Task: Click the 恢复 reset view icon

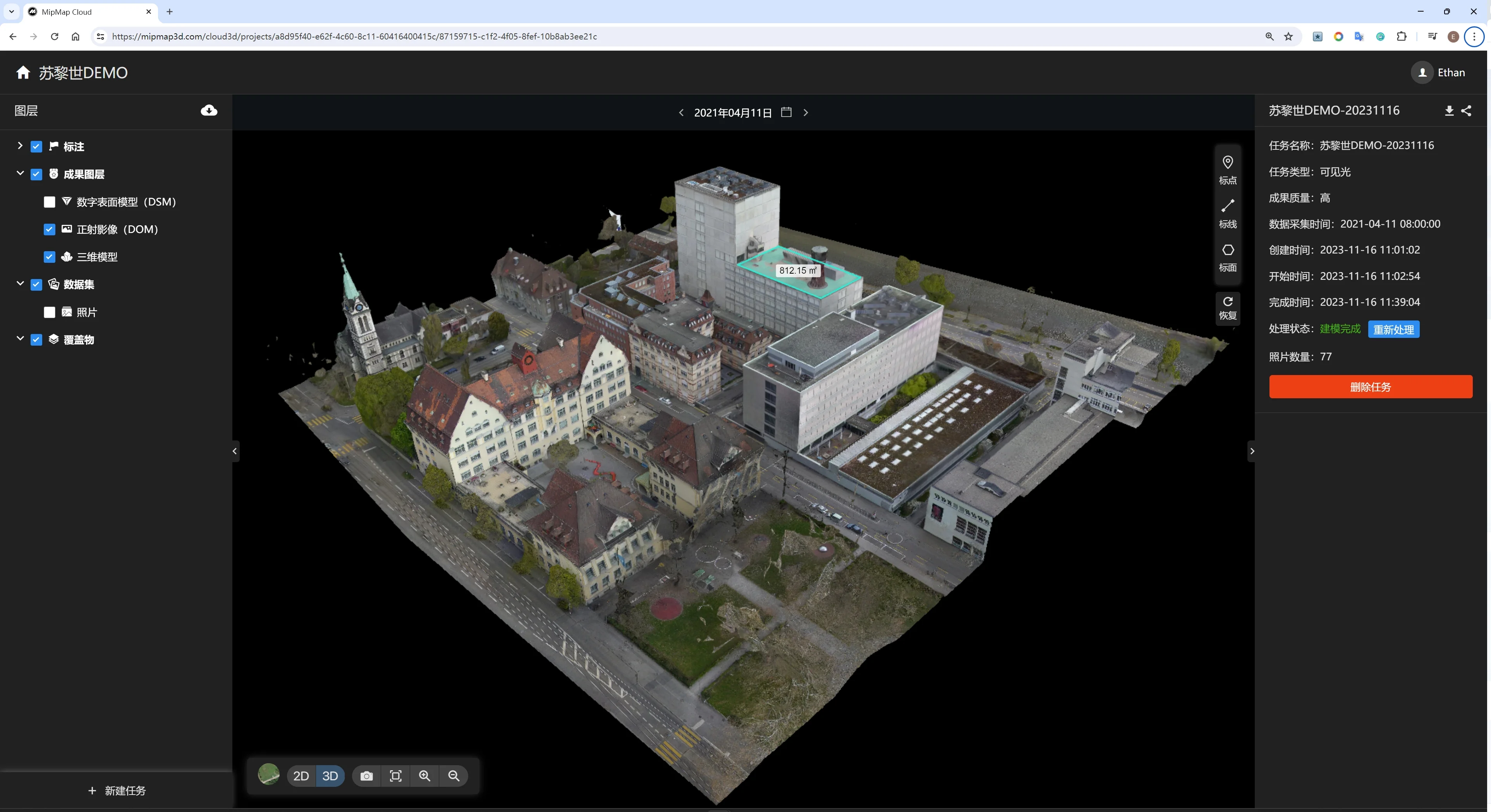Action: [1227, 307]
